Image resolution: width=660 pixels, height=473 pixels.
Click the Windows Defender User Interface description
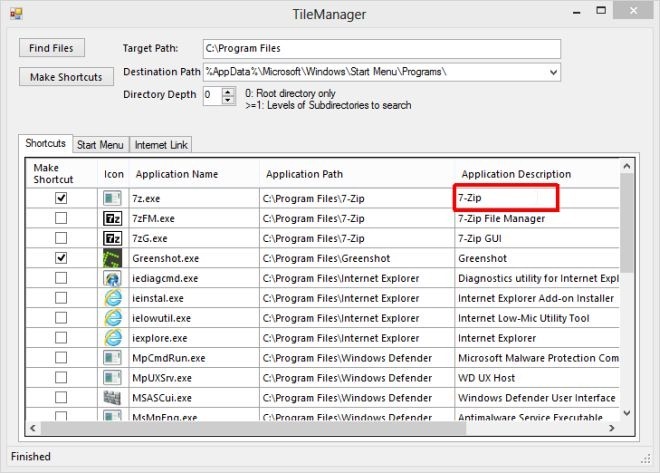[x=537, y=398]
